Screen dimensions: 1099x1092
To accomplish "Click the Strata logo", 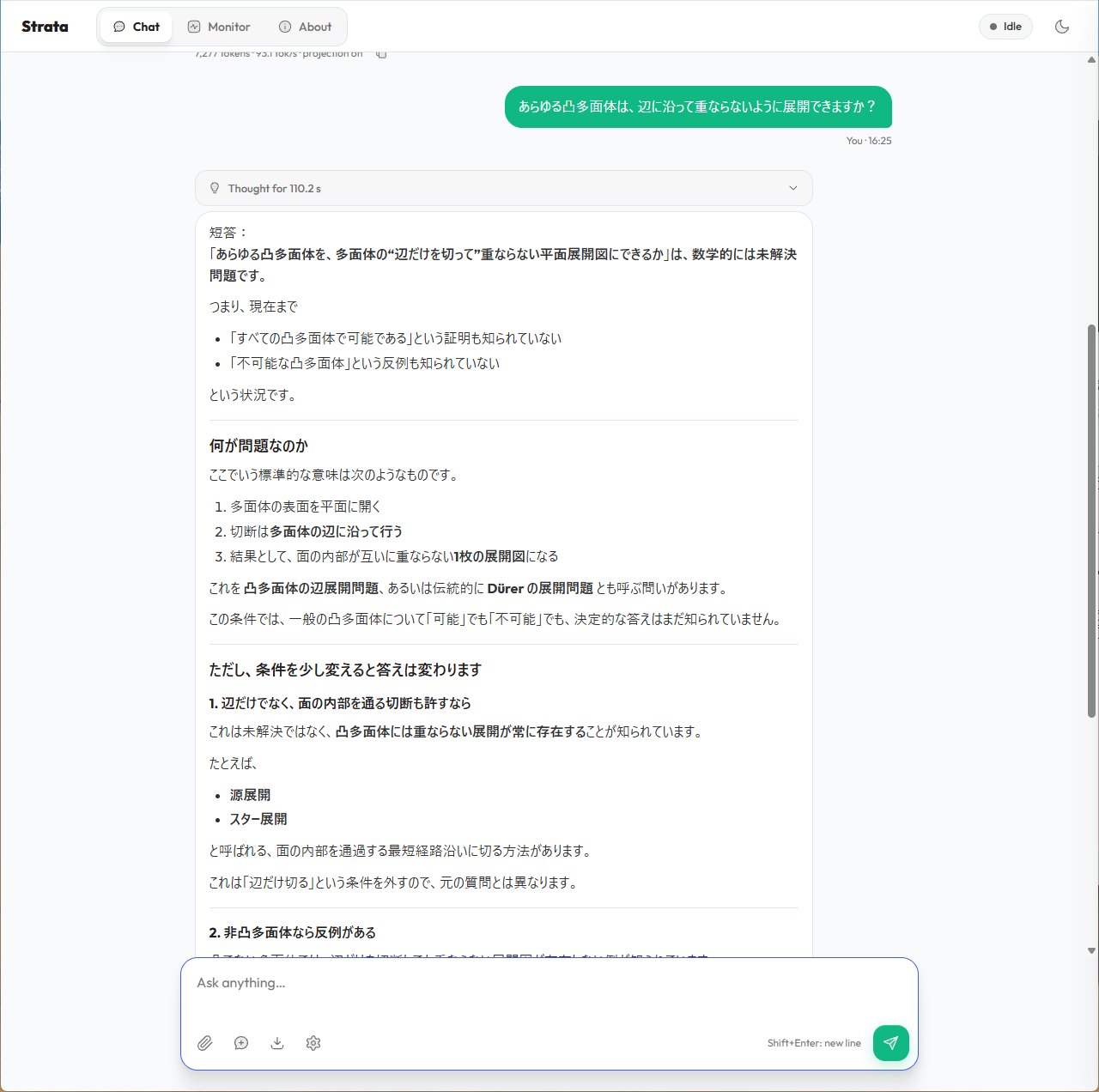I will pyautogui.click(x=45, y=27).
